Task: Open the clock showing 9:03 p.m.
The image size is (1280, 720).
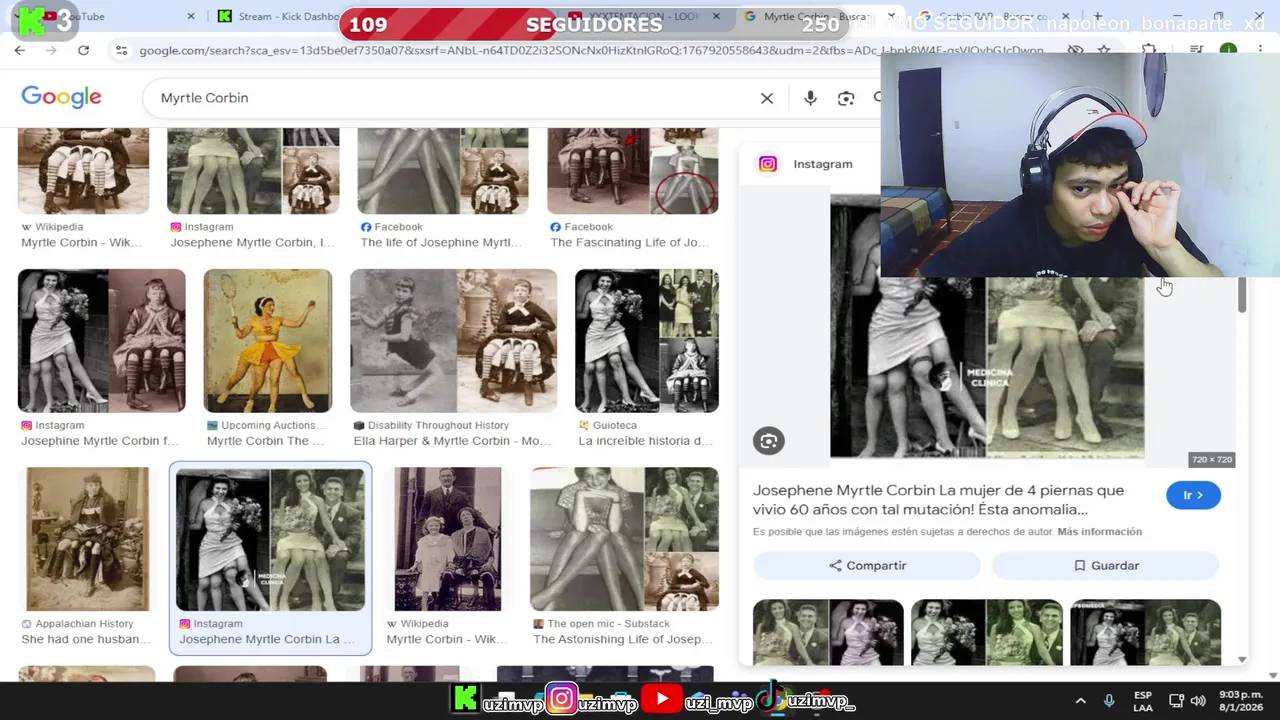Action: (1243, 701)
